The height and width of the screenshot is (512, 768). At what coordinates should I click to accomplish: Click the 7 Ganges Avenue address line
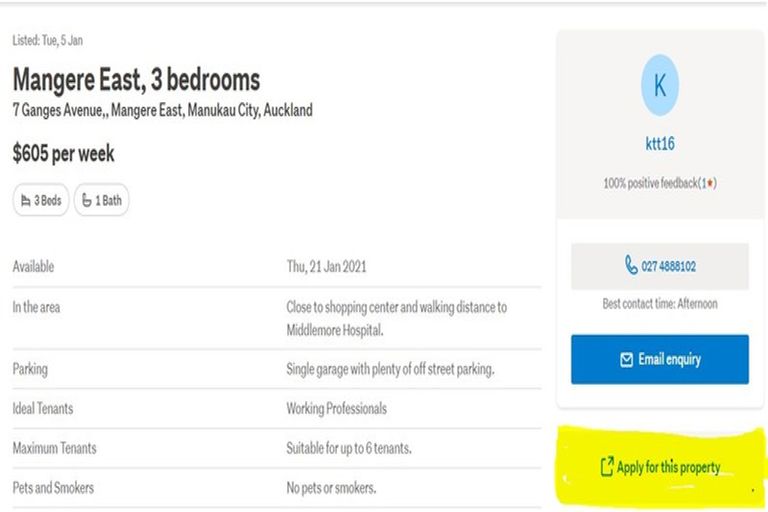[x=162, y=110]
